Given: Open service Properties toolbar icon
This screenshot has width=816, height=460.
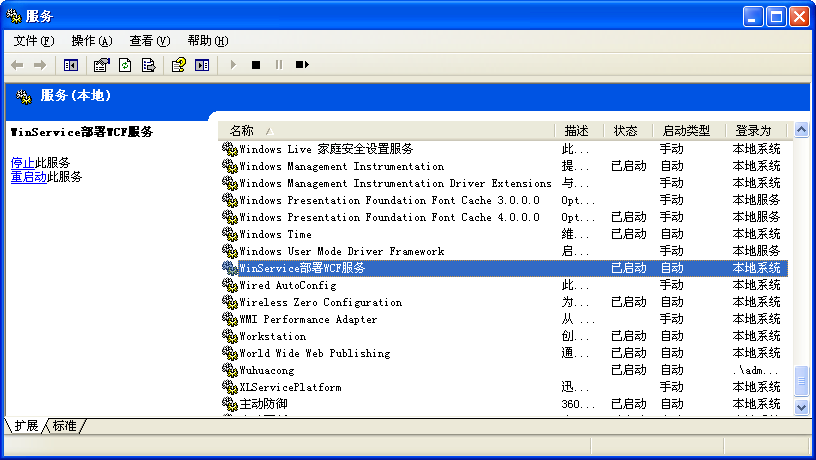Looking at the screenshot, I should click(x=101, y=65).
